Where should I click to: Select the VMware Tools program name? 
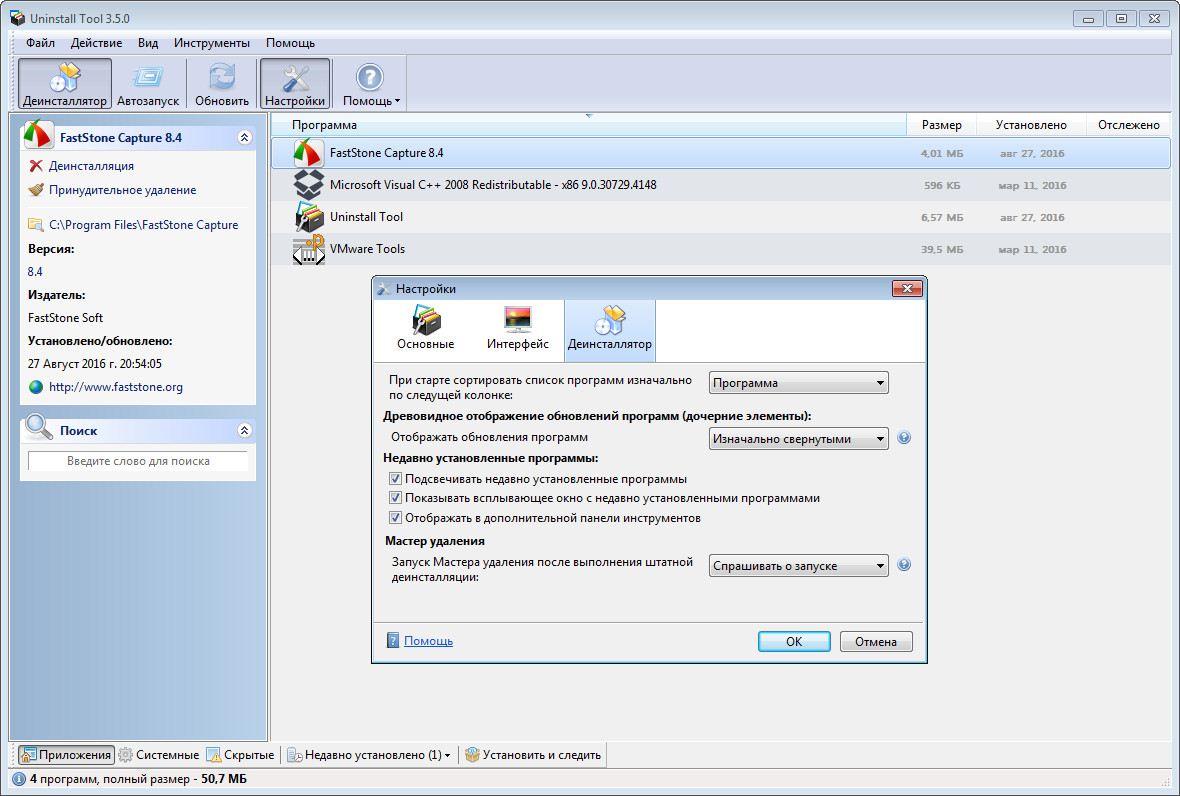click(x=367, y=249)
